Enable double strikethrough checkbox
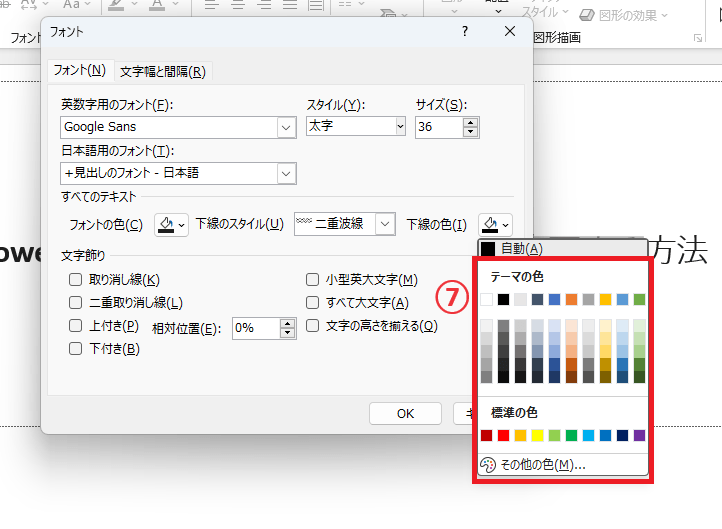 coord(75,302)
